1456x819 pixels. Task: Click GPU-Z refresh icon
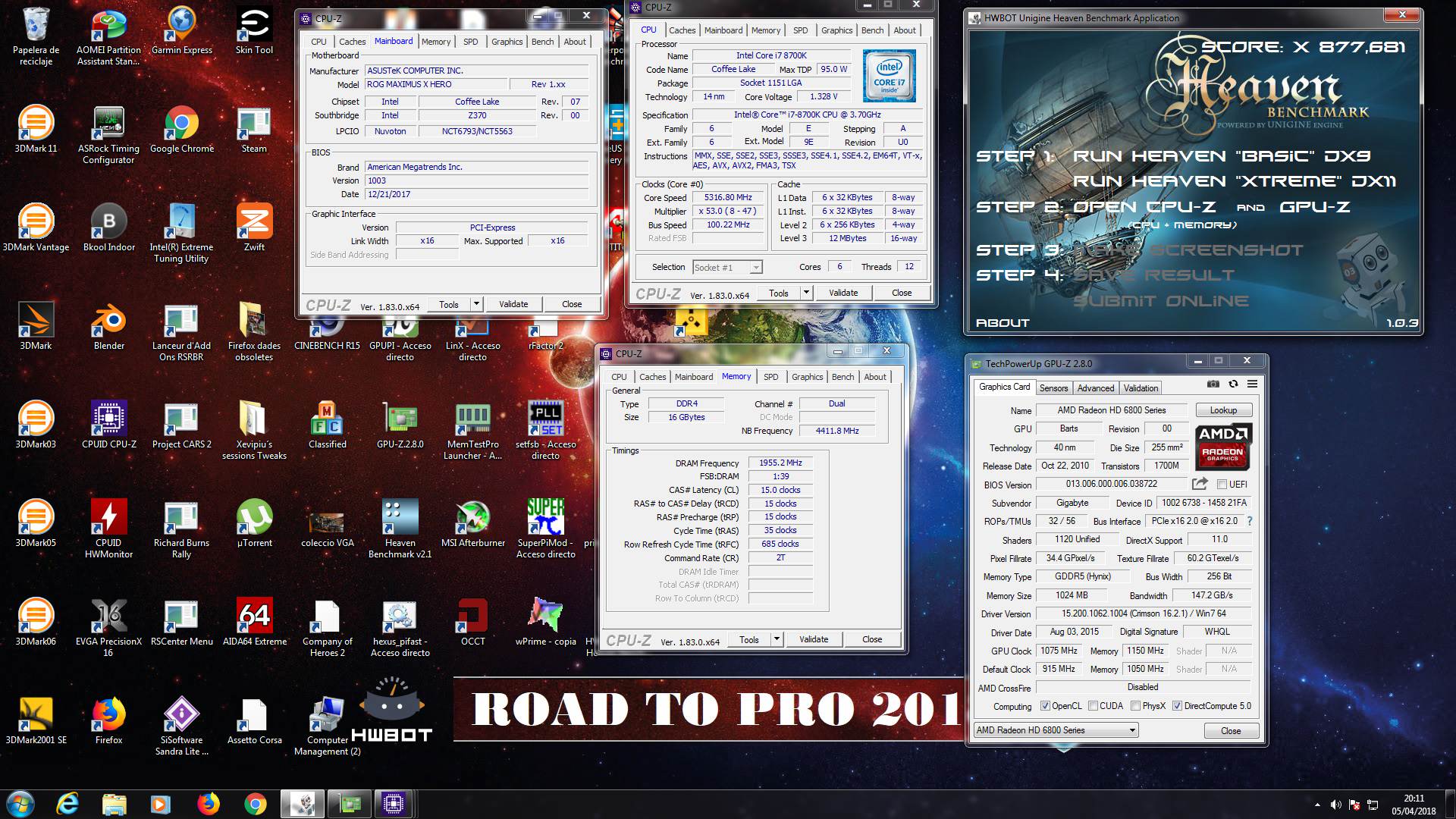(1233, 384)
